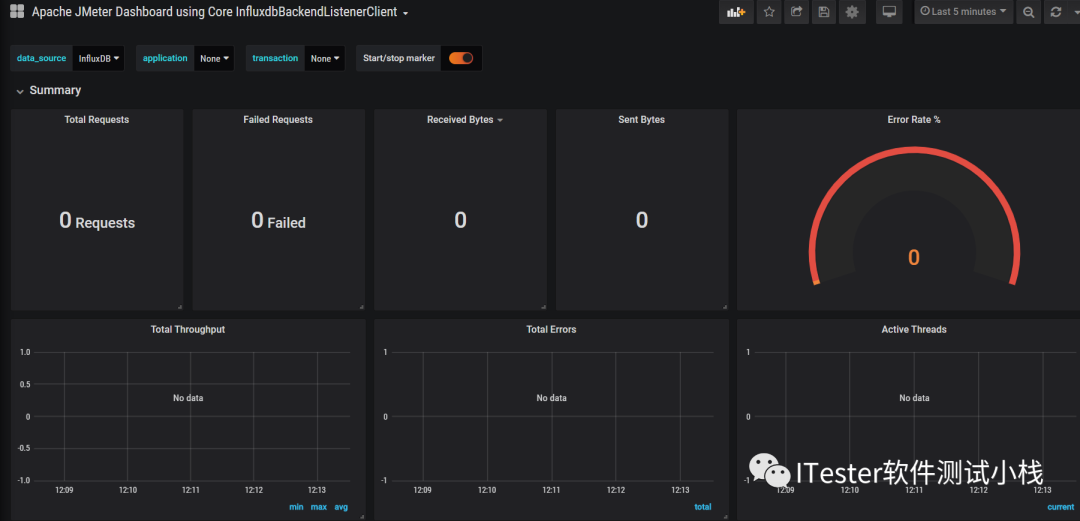Add a new panel to dashboard
This screenshot has width=1080, height=521.
[x=736, y=12]
